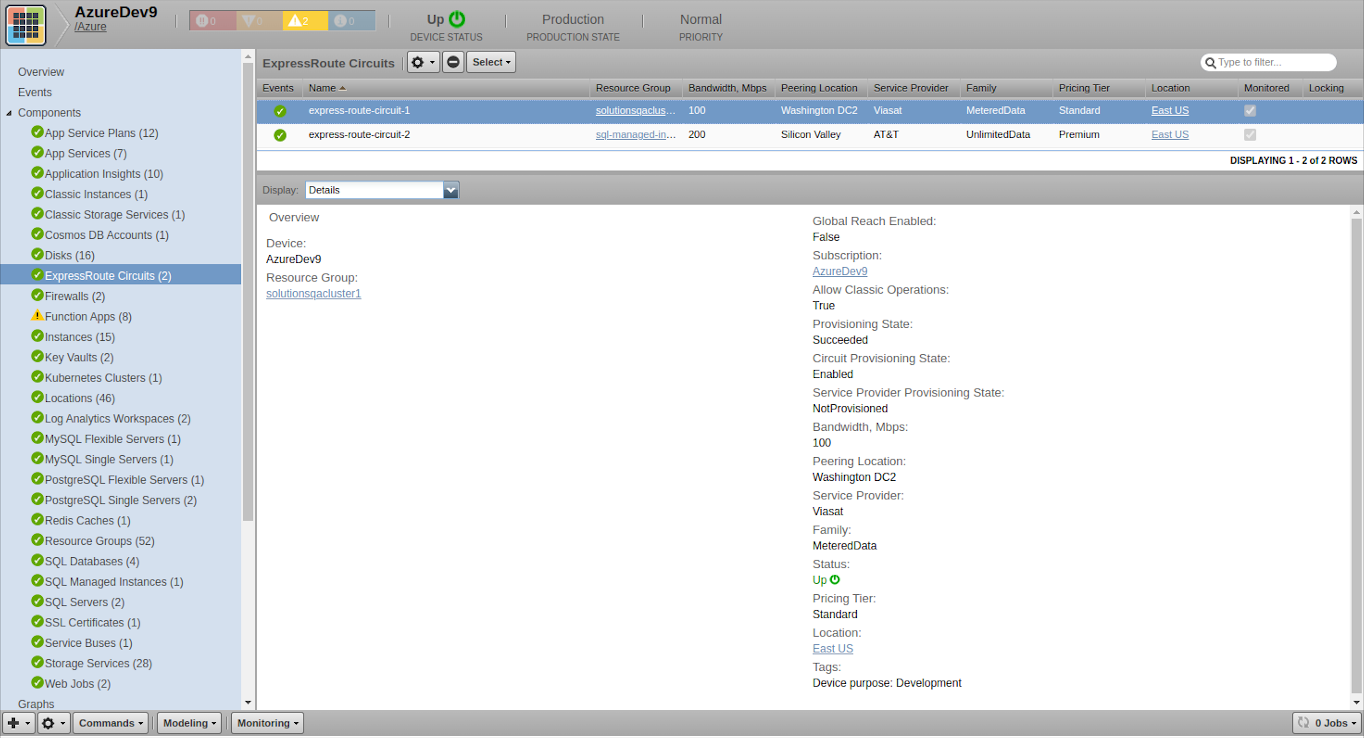Select Cosmos DB Accounts (1) component
Screen dimensions: 1364x738
coord(107,235)
